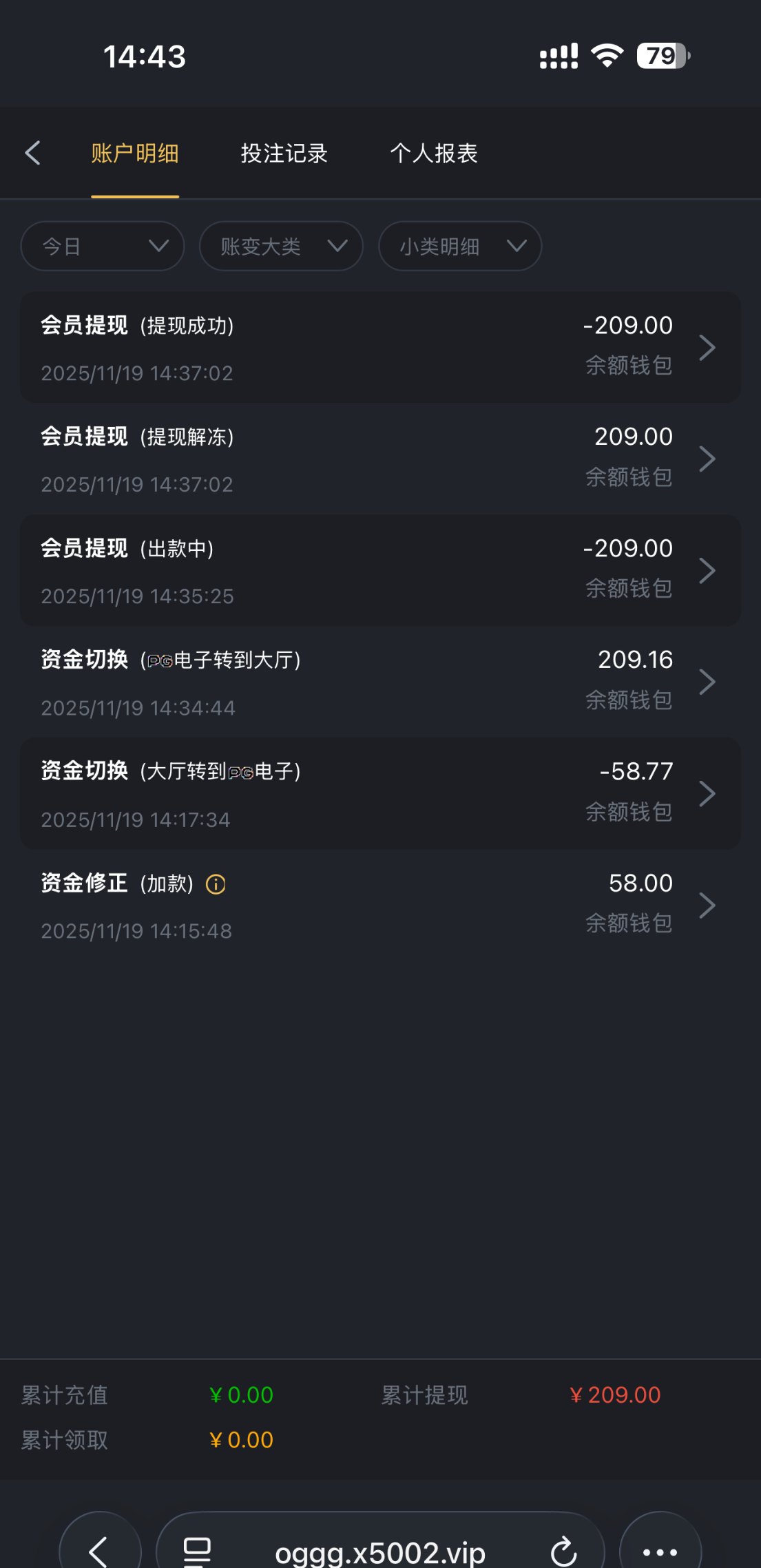Tap the 累计提现 ¥209.00 total
The height and width of the screenshot is (1568, 761).
coord(614,1395)
